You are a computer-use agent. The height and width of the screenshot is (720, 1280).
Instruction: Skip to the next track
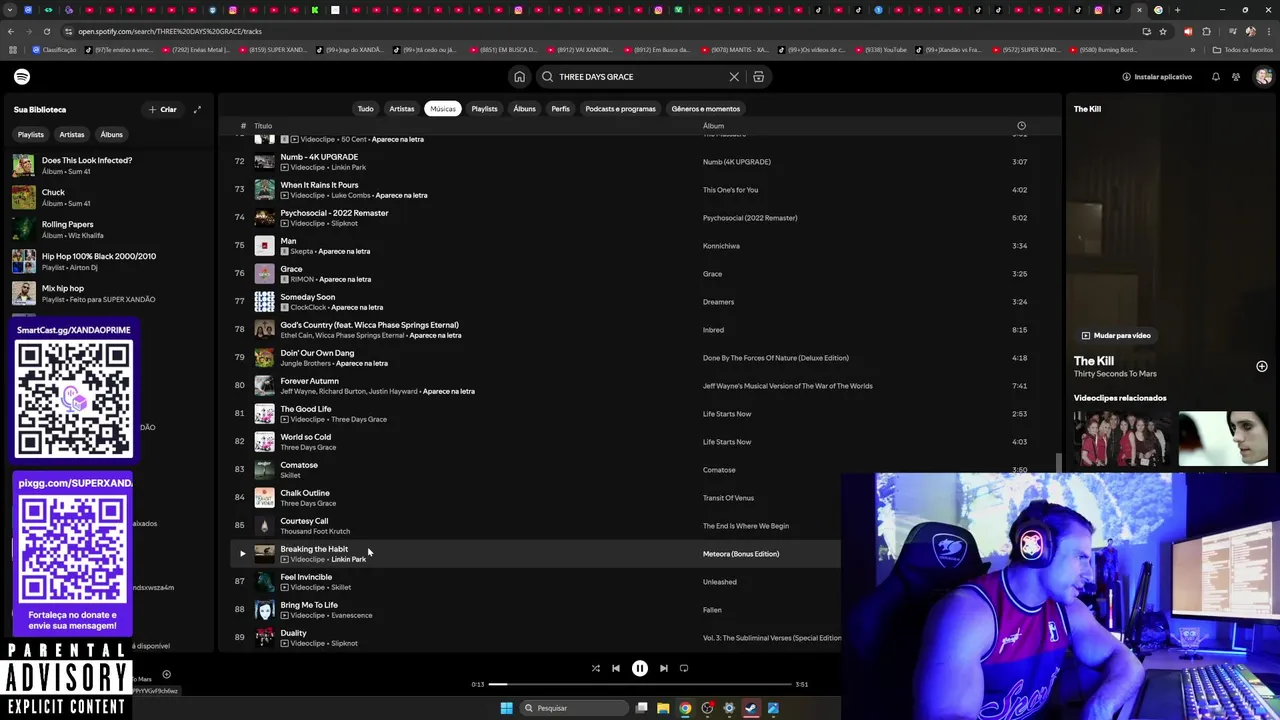coord(664,668)
